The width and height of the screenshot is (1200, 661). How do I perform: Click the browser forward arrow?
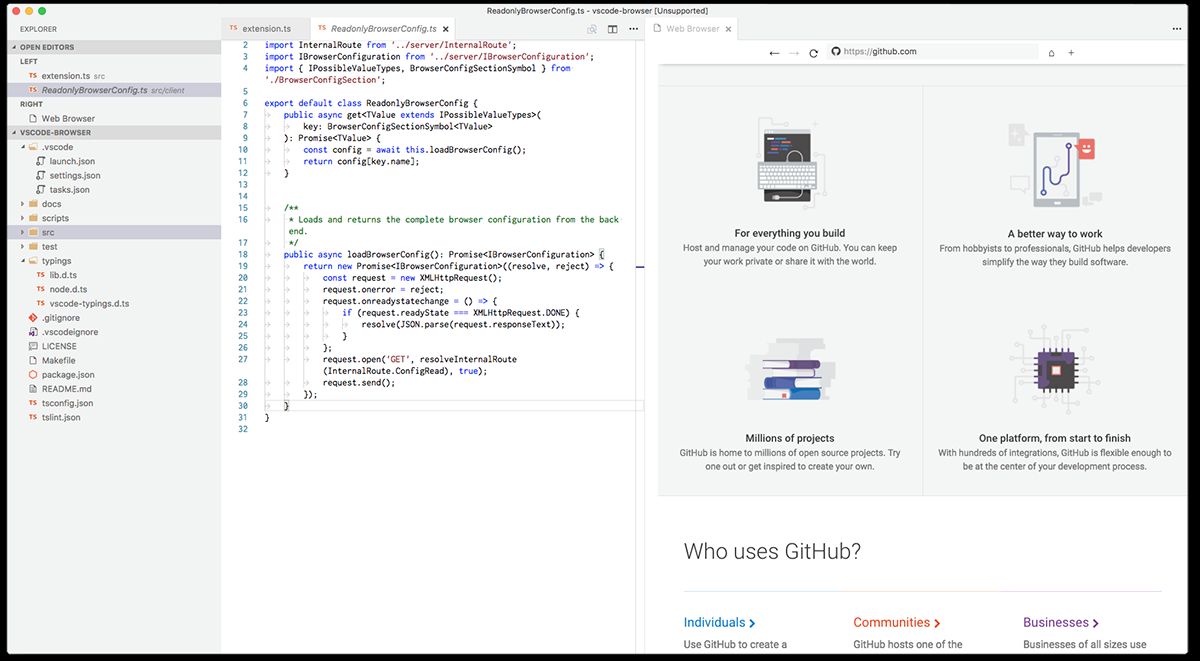pyautogui.click(x=794, y=52)
